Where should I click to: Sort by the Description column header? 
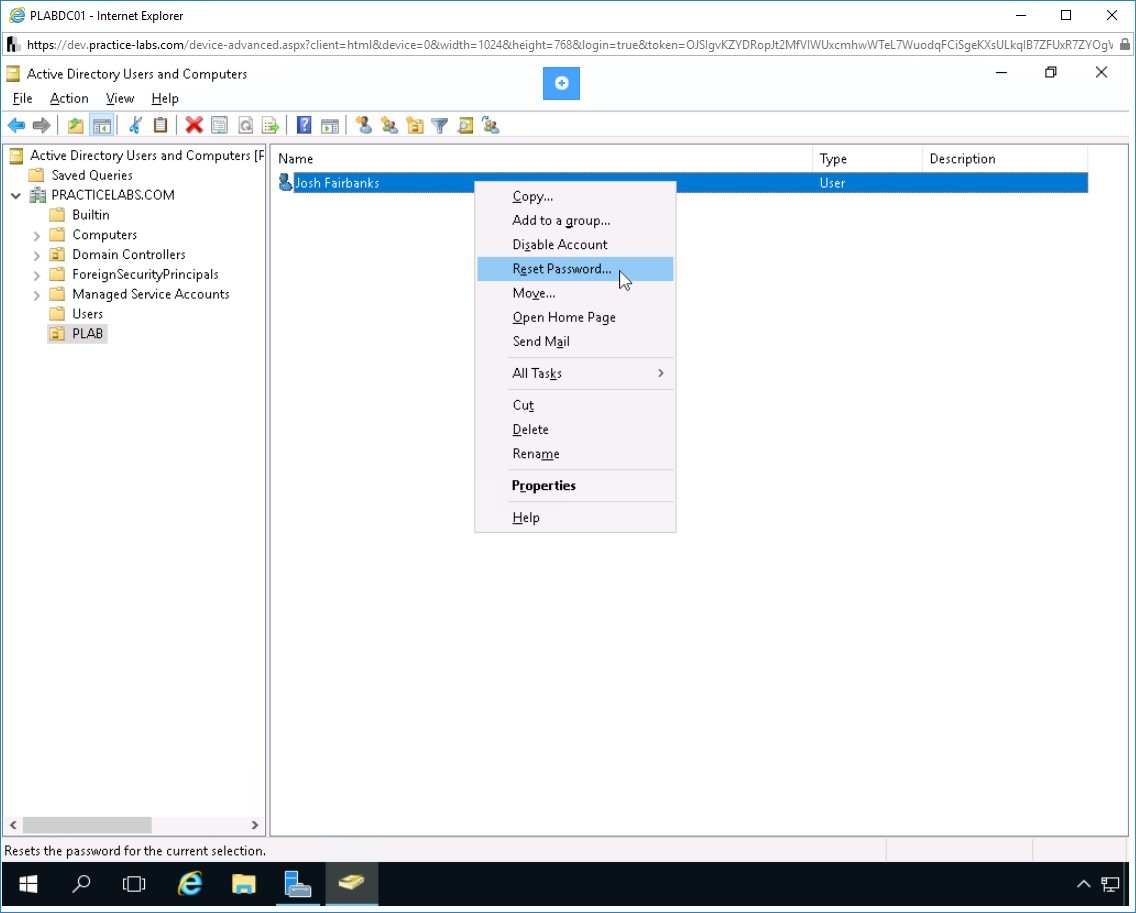pos(1006,159)
